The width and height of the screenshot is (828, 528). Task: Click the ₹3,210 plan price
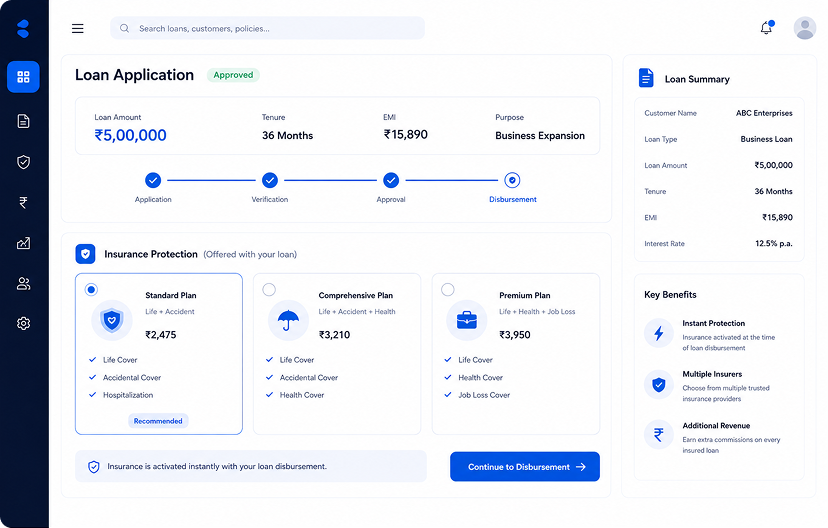334,335
